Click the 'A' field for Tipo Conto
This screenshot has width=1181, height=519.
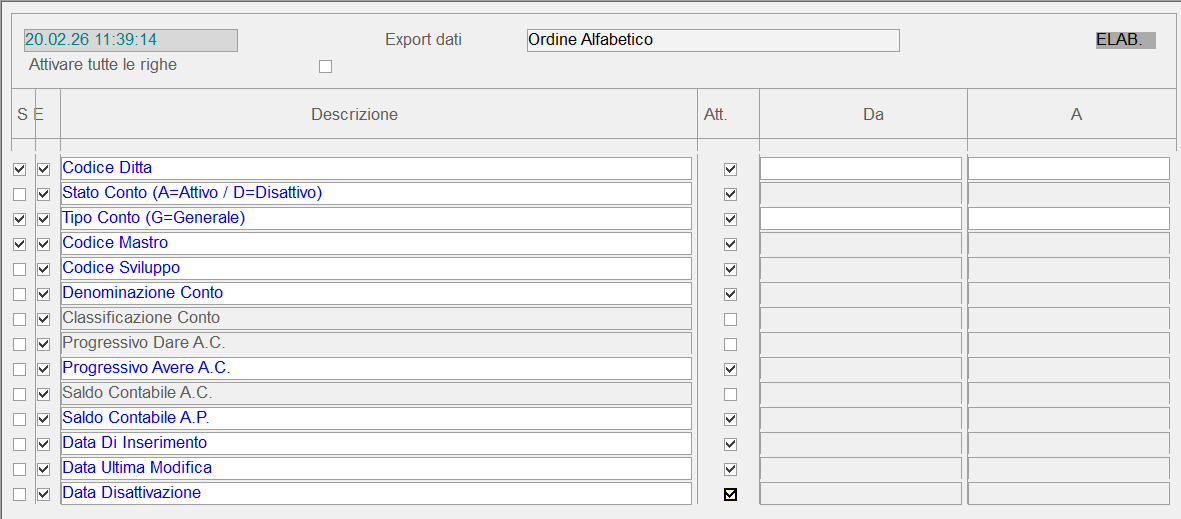tap(1068, 218)
